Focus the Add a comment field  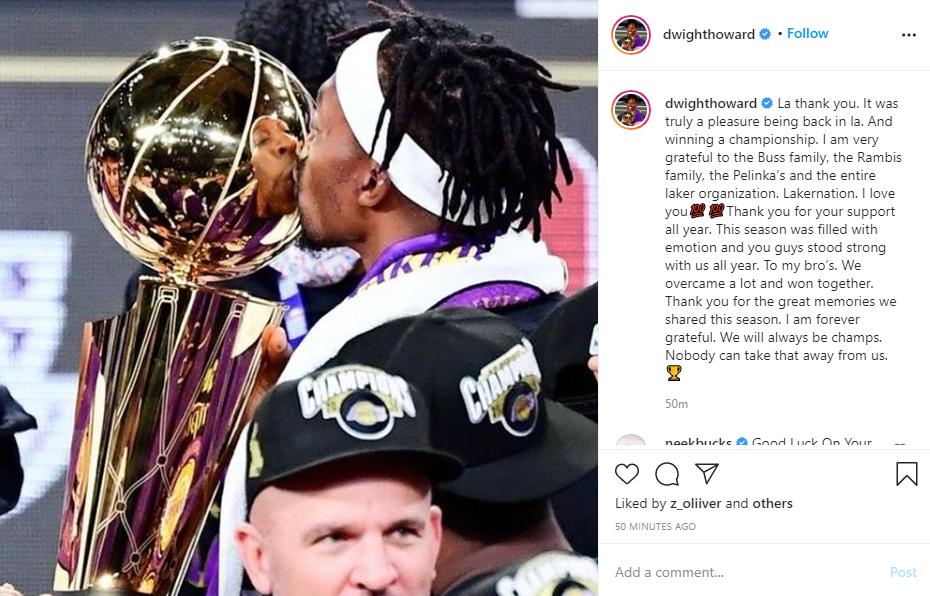point(747,572)
